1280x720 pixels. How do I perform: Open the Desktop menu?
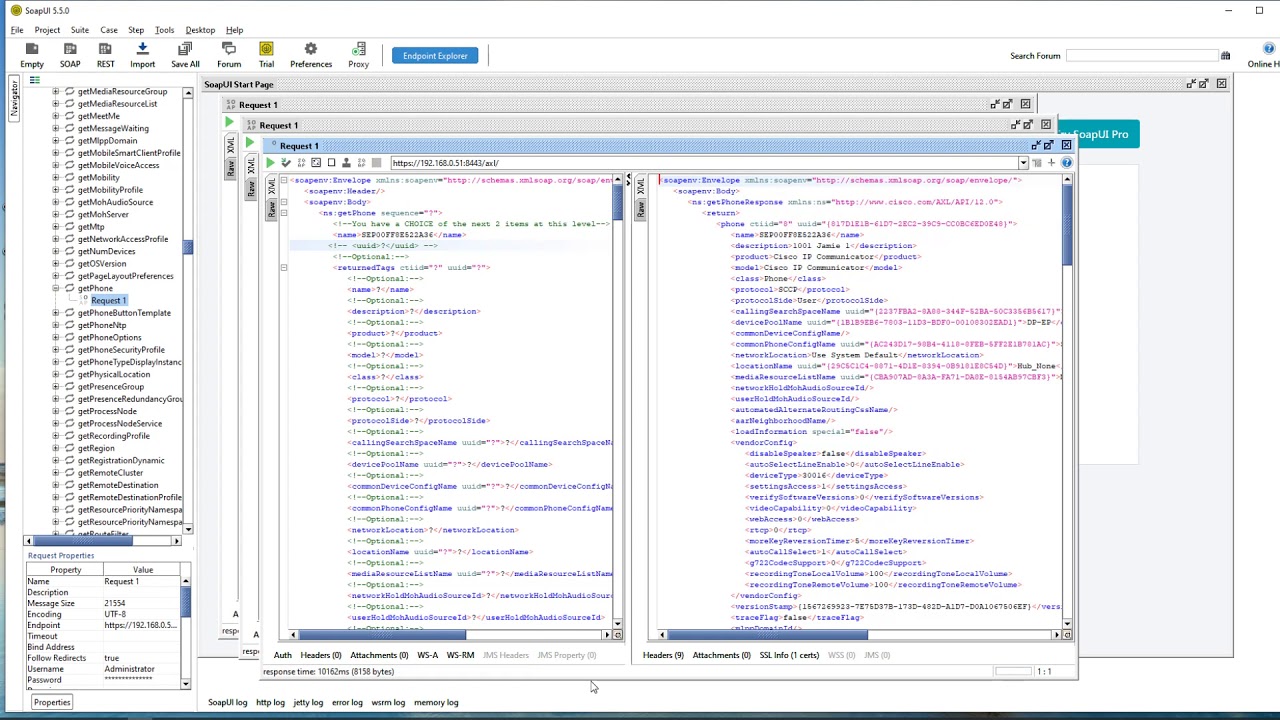[x=200, y=30]
